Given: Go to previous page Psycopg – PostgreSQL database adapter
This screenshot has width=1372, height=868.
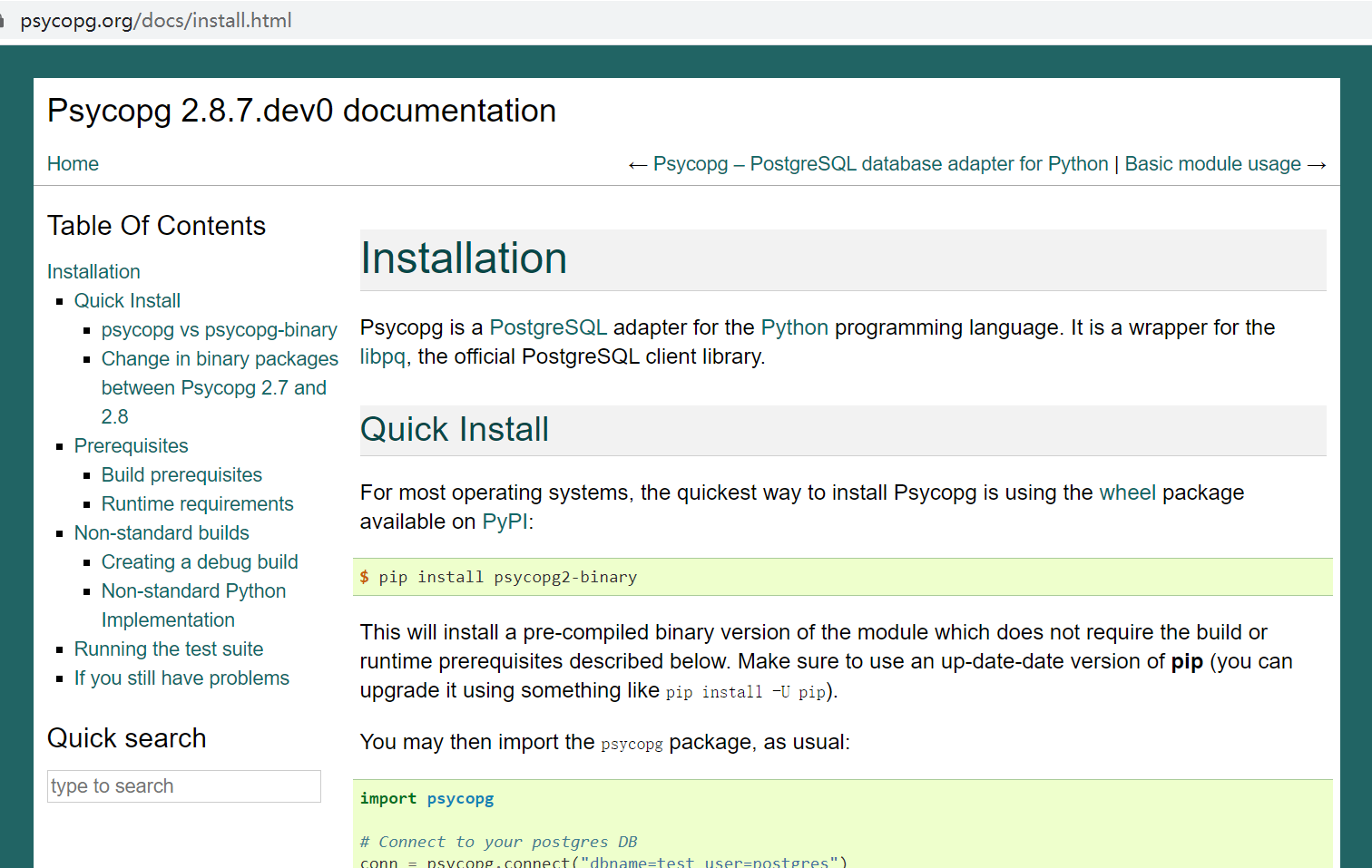Looking at the screenshot, I should click(880, 164).
